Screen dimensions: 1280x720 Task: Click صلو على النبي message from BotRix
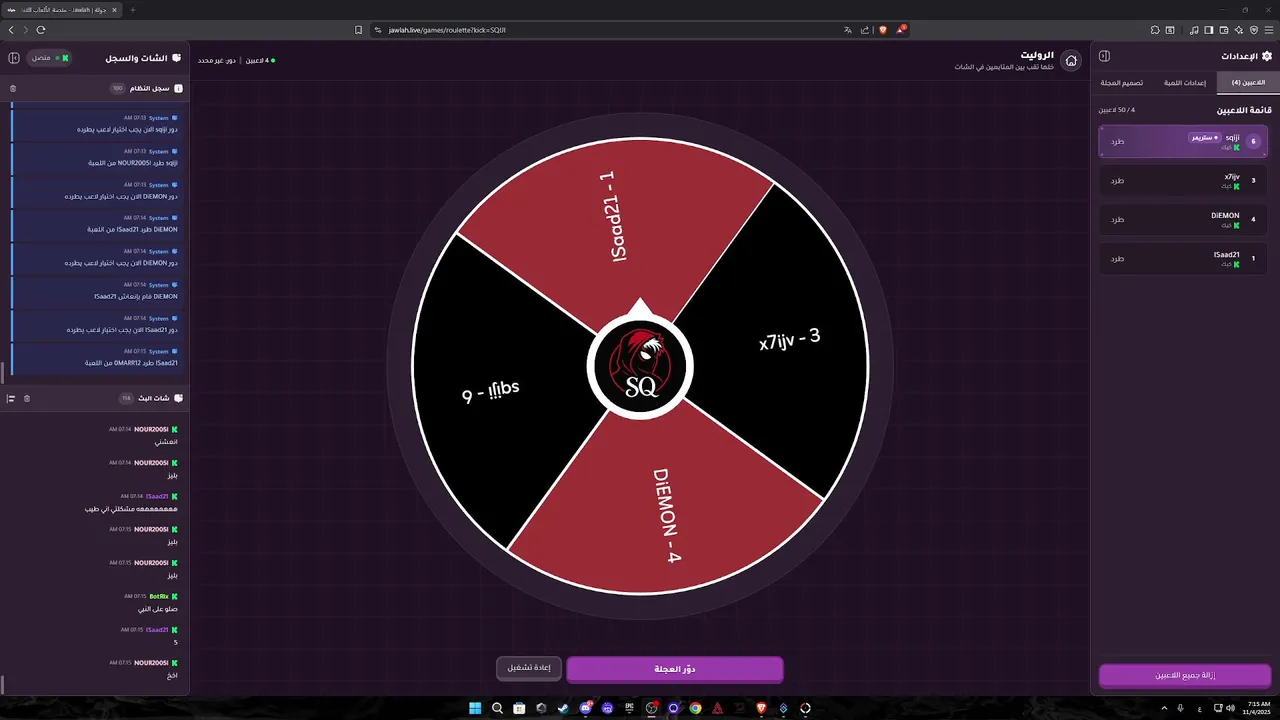[x=157, y=608]
